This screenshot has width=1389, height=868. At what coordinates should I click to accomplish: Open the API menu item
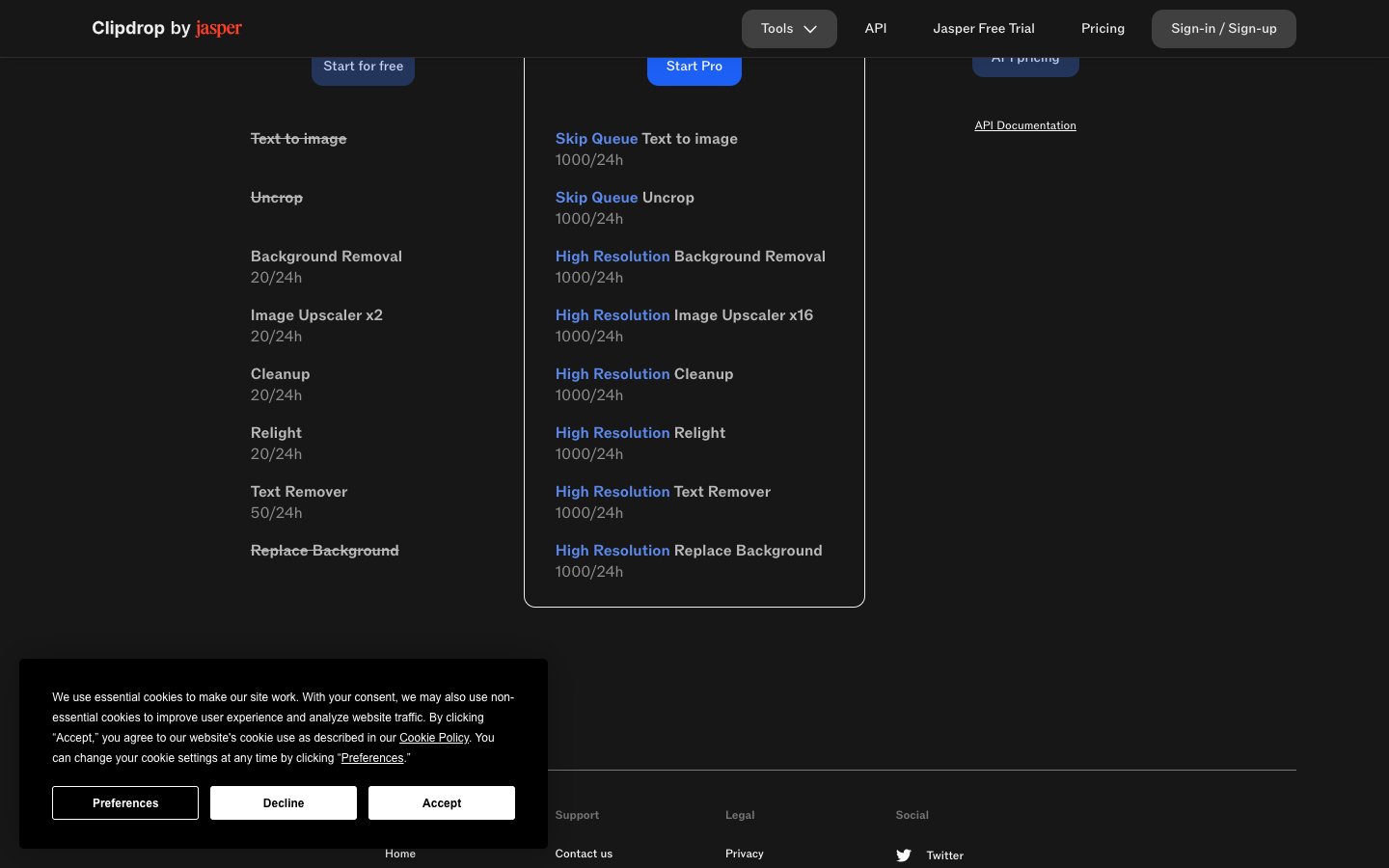pyautogui.click(x=876, y=28)
